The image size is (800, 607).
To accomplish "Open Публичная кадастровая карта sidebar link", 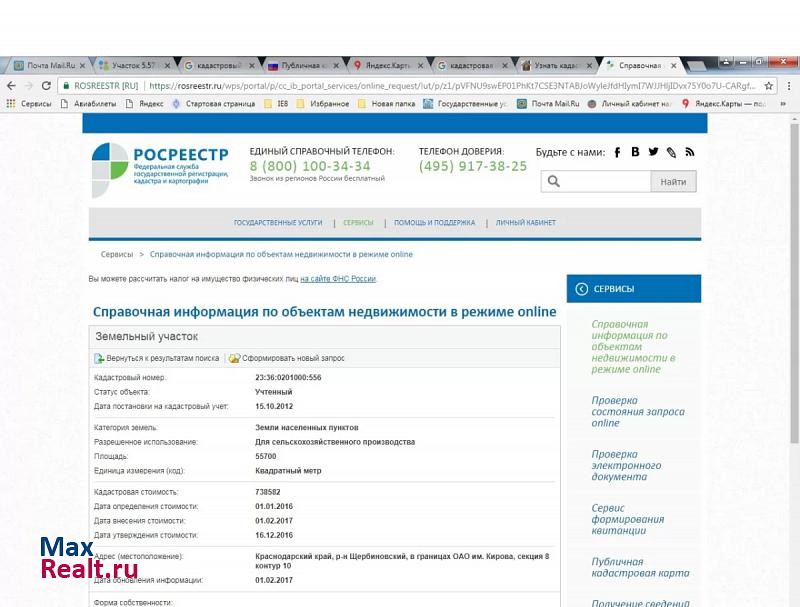I will tap(639, 568).
